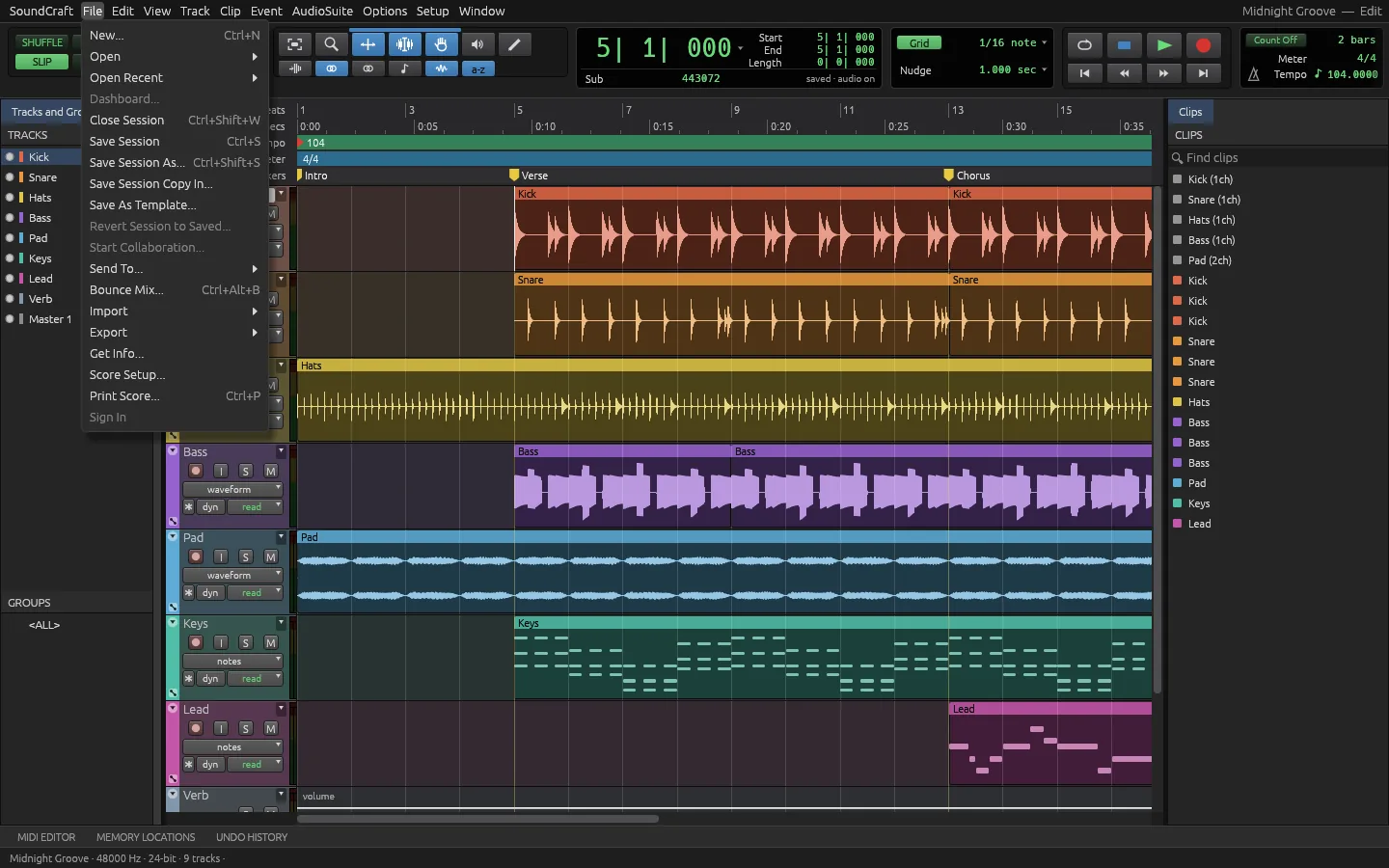
Task: Jump to session end
Action: click(1203, 72)
